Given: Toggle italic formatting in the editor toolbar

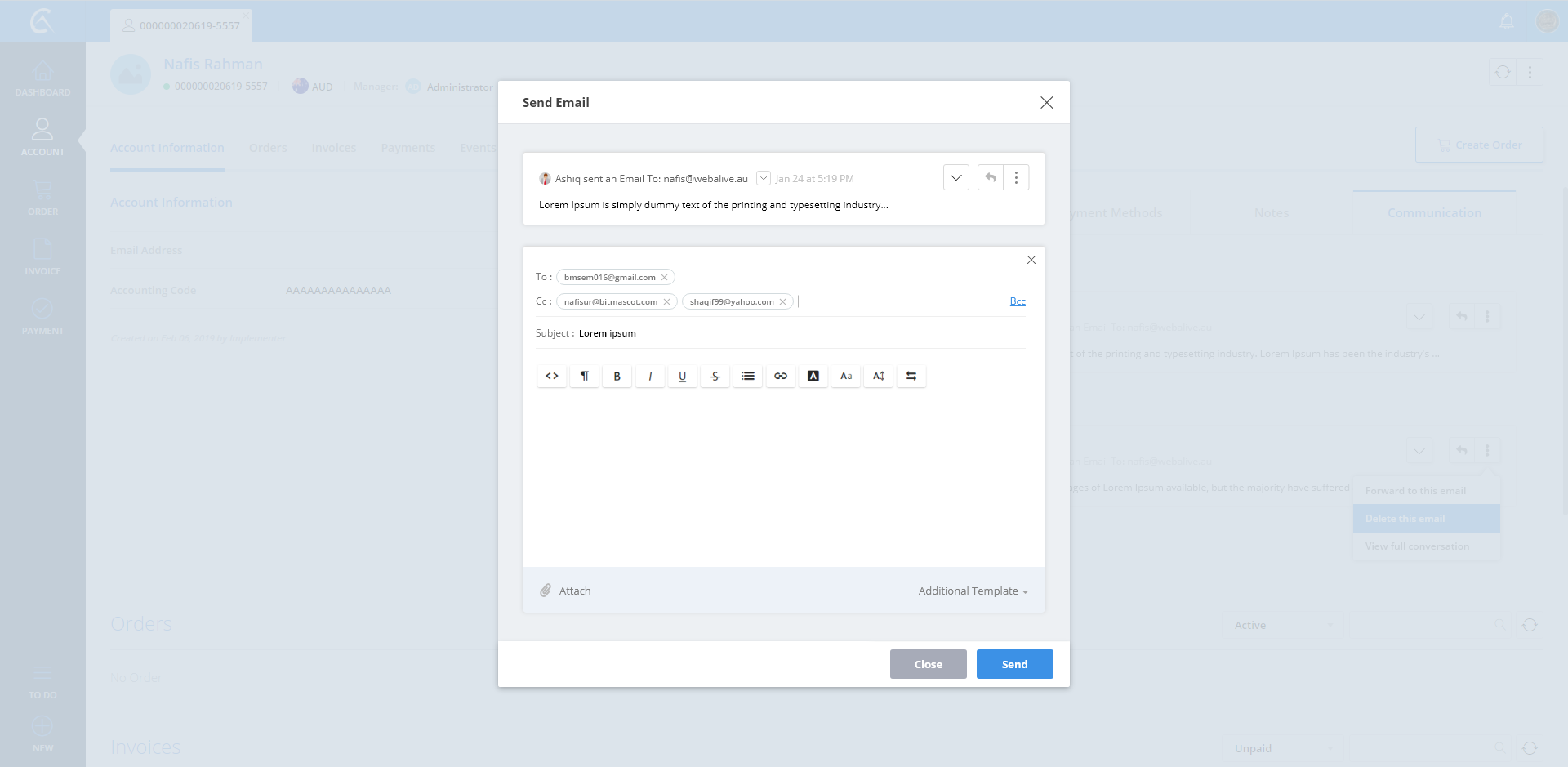Looking at the screenshot, I should point(650,377).
